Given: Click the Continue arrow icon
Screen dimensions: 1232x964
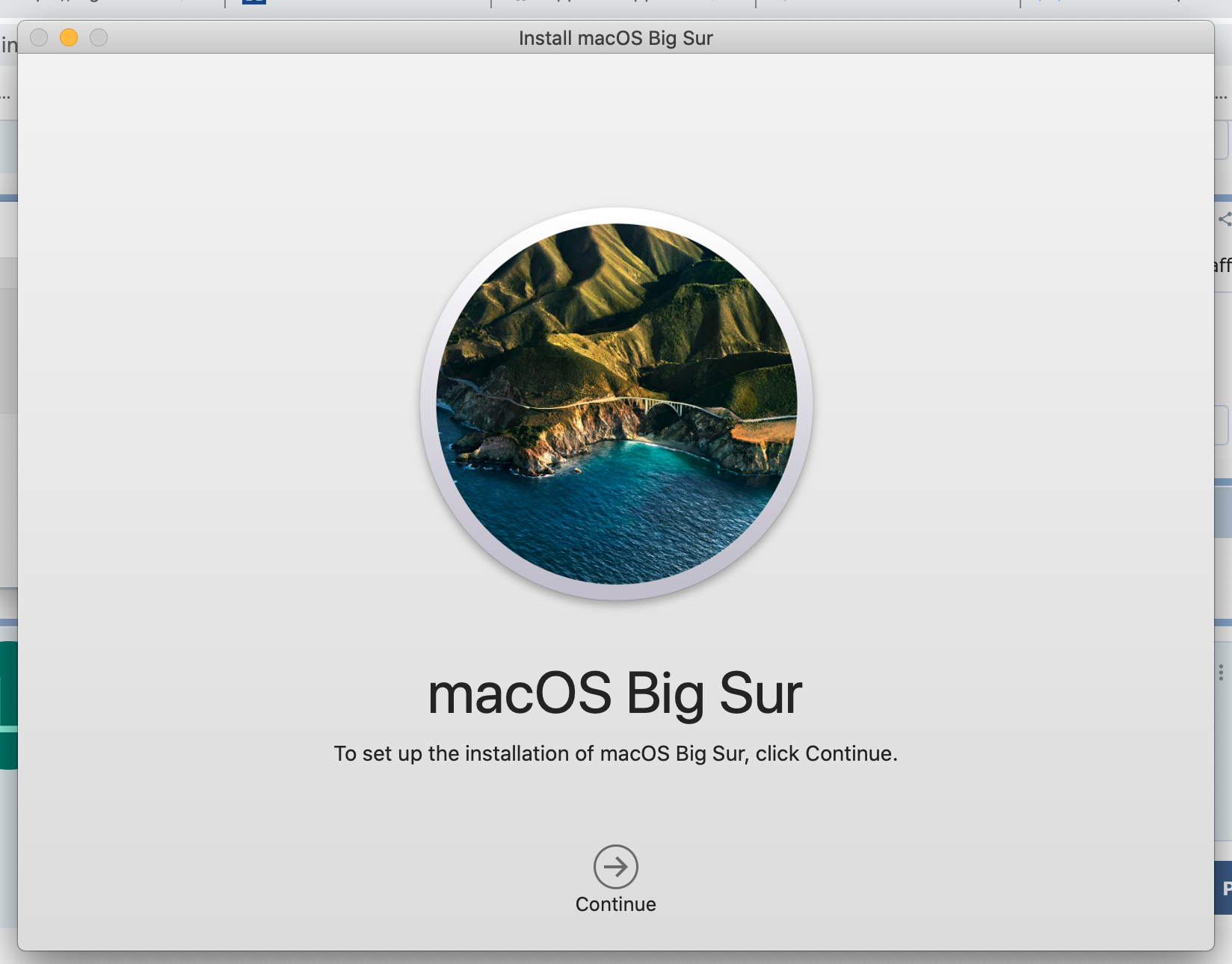Looking at the screenshot, I should (x=616, y=867).
